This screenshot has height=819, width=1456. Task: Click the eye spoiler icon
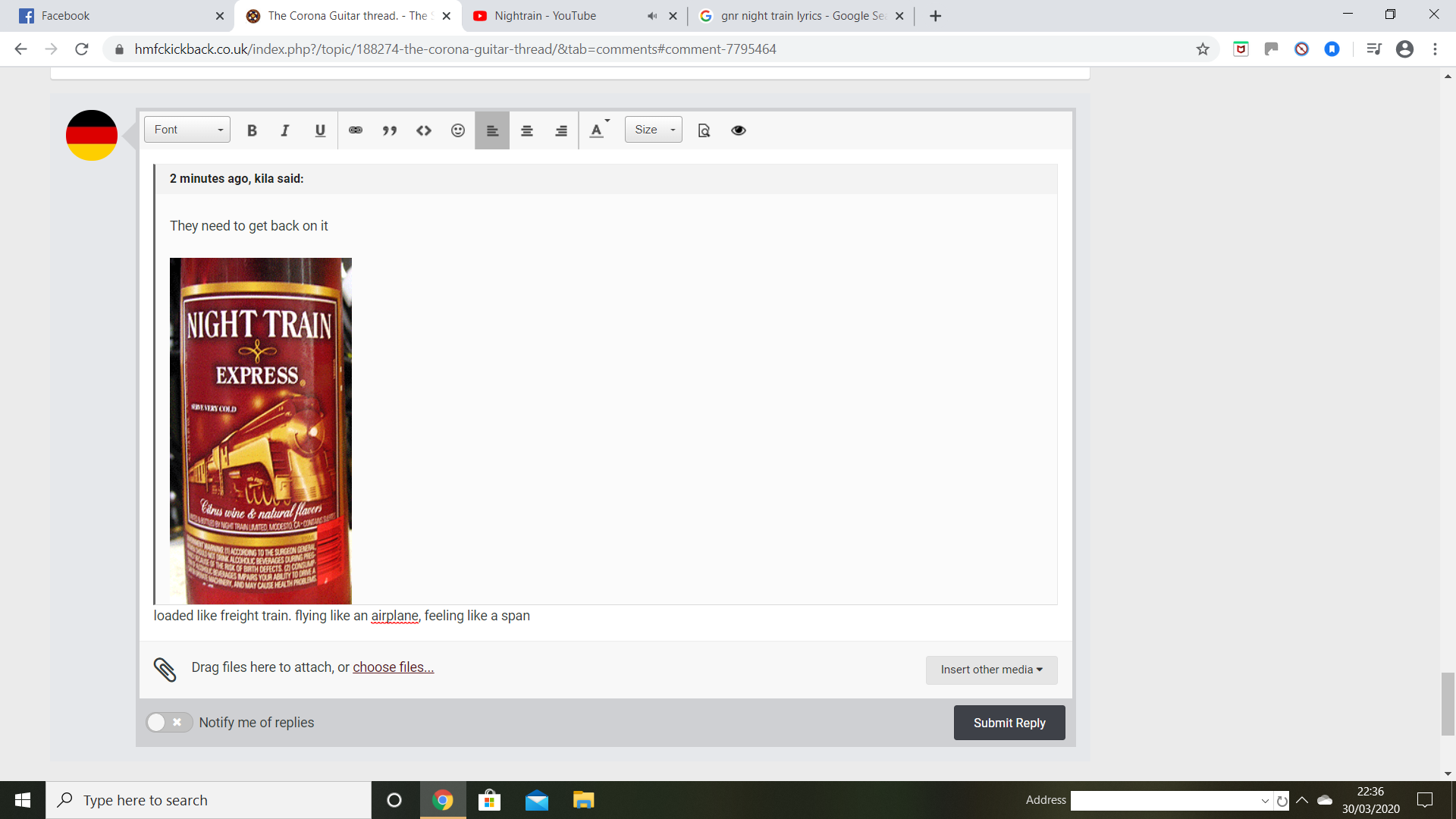tap(739, 130)
